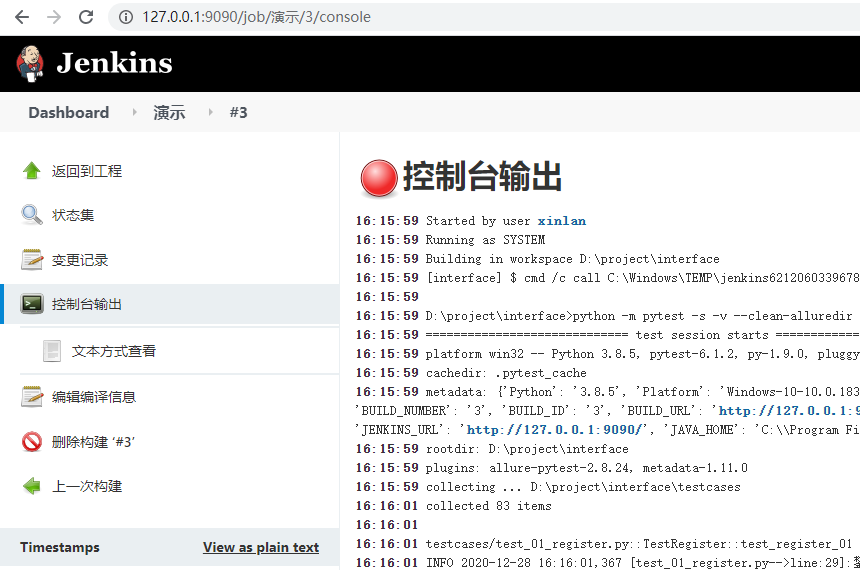
Task: Click the green left arrow for 上一次构建
Action: [32, 486]
